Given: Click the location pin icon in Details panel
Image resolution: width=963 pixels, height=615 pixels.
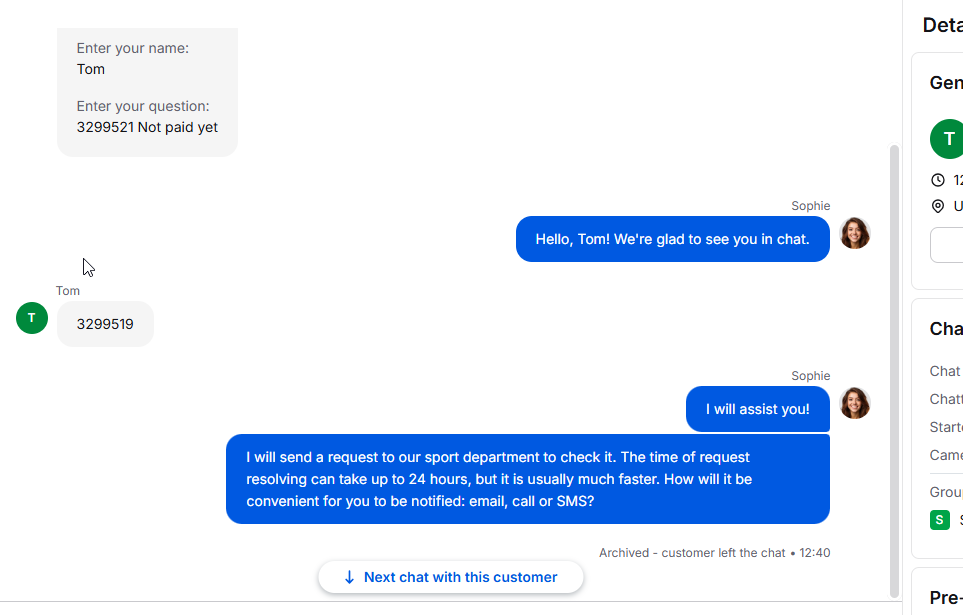Looking at the screenshot, I should [x=938, y=206].
